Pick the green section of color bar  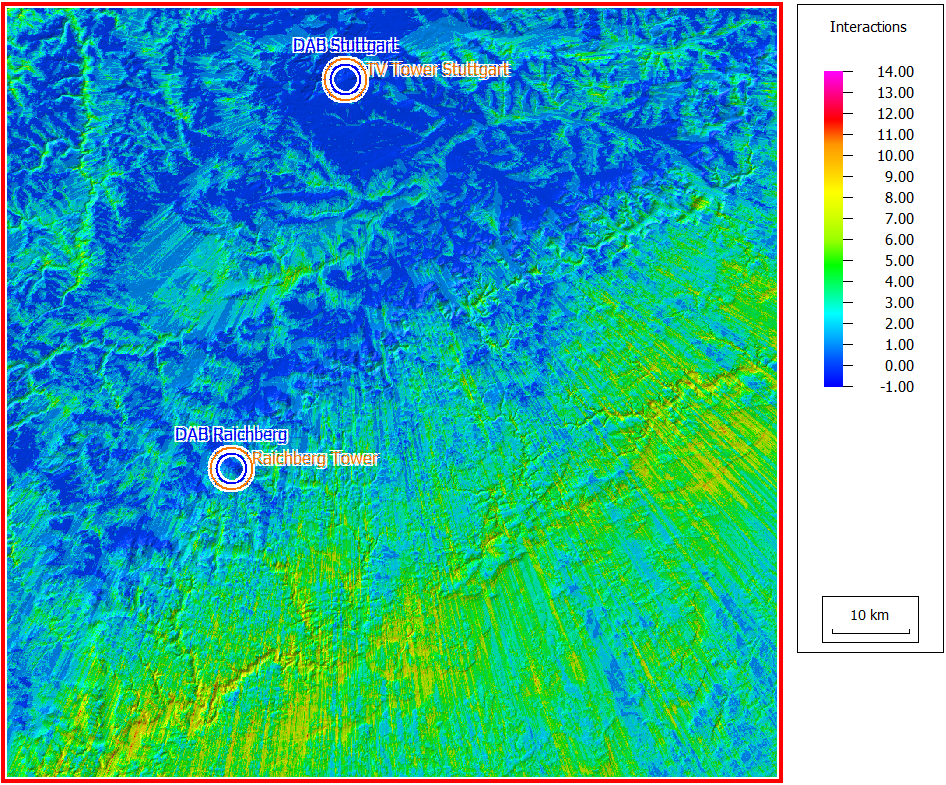[834, 261]
